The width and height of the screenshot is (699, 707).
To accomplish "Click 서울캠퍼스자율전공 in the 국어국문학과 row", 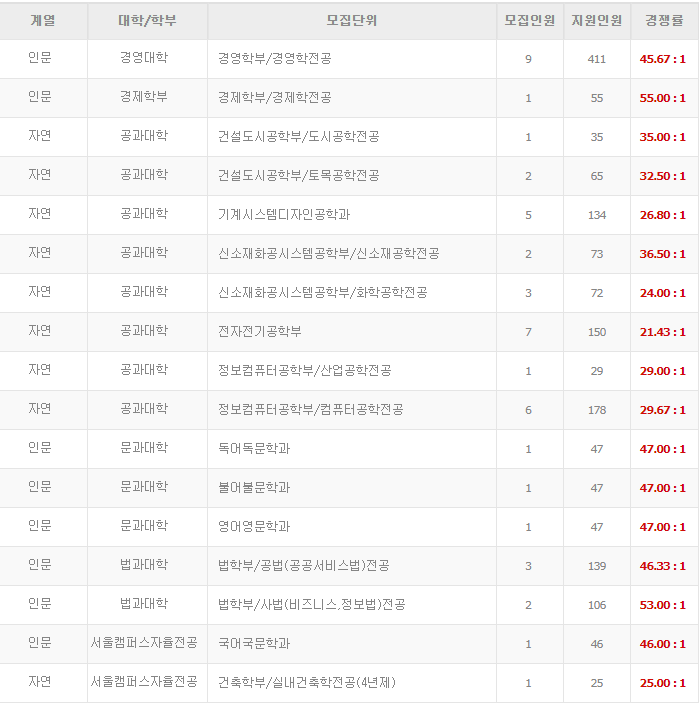I will point(144,643).
